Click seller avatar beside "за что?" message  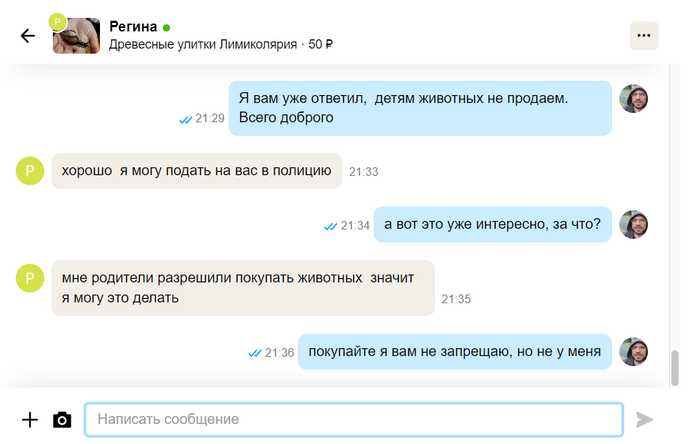point(634,225)
